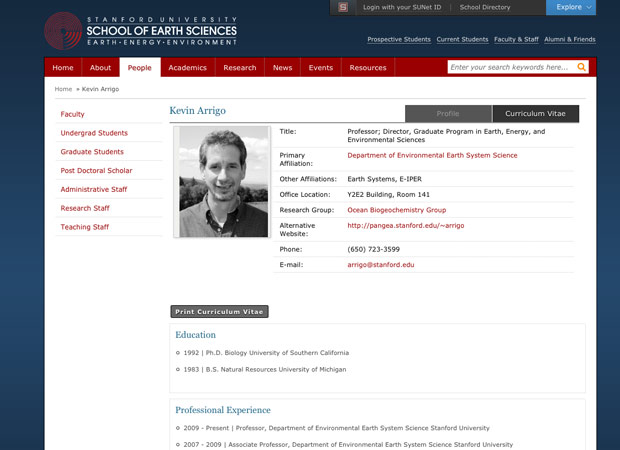This screenshot has width=620, height=450.
Task: Click the Kevin Arrigo breadcrumb text
Action: tap(100, 89)
